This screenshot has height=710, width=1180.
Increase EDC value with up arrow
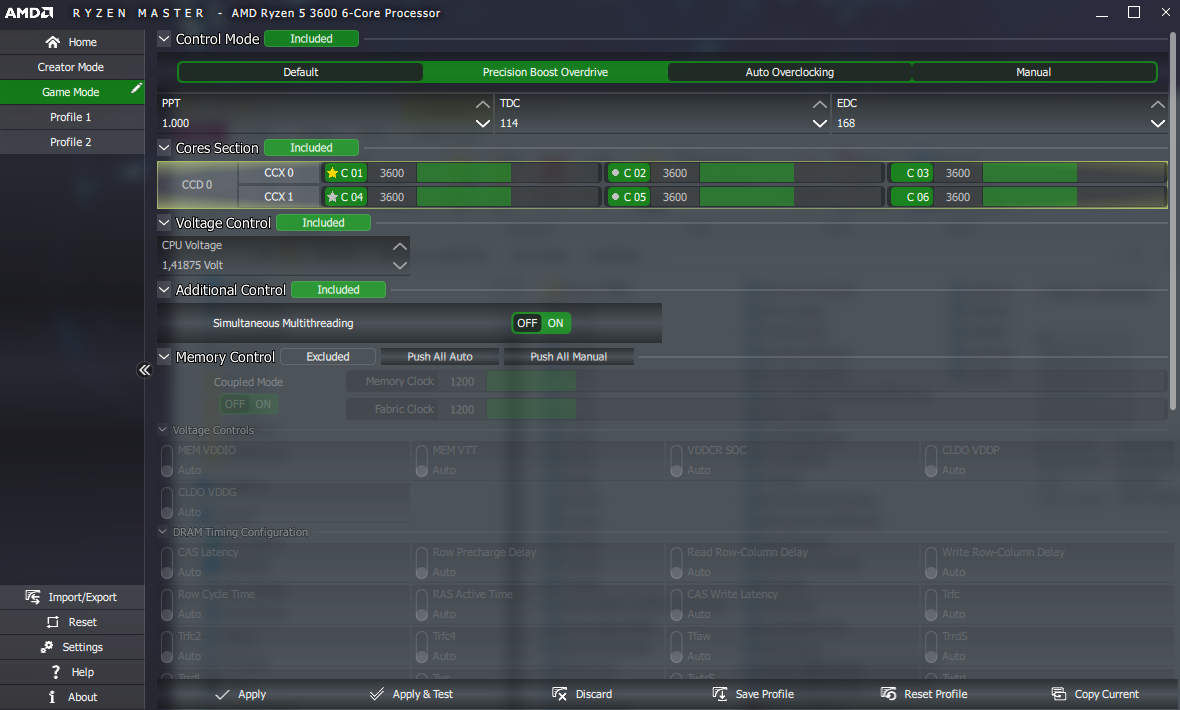1157,104
